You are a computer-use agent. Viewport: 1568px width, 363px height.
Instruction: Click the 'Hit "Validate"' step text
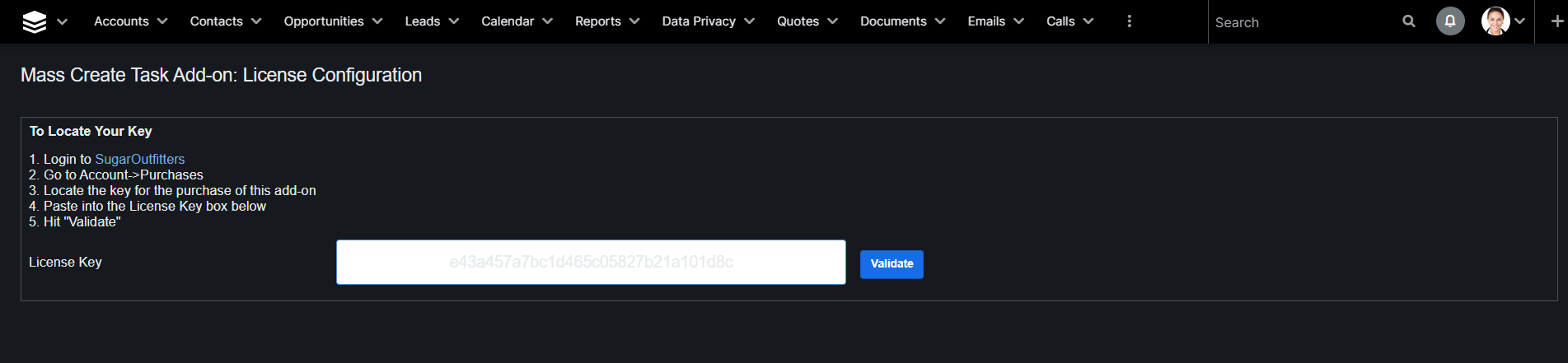click(82, 221)
